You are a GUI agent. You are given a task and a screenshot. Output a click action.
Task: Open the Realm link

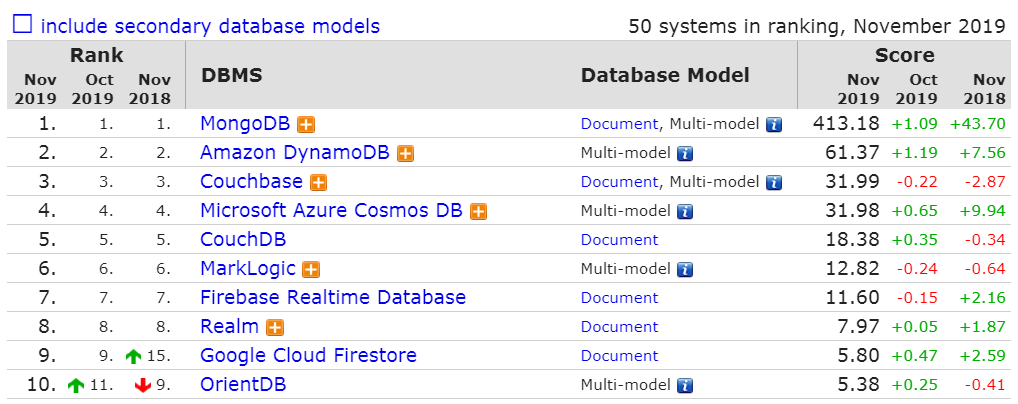point(230,326)
